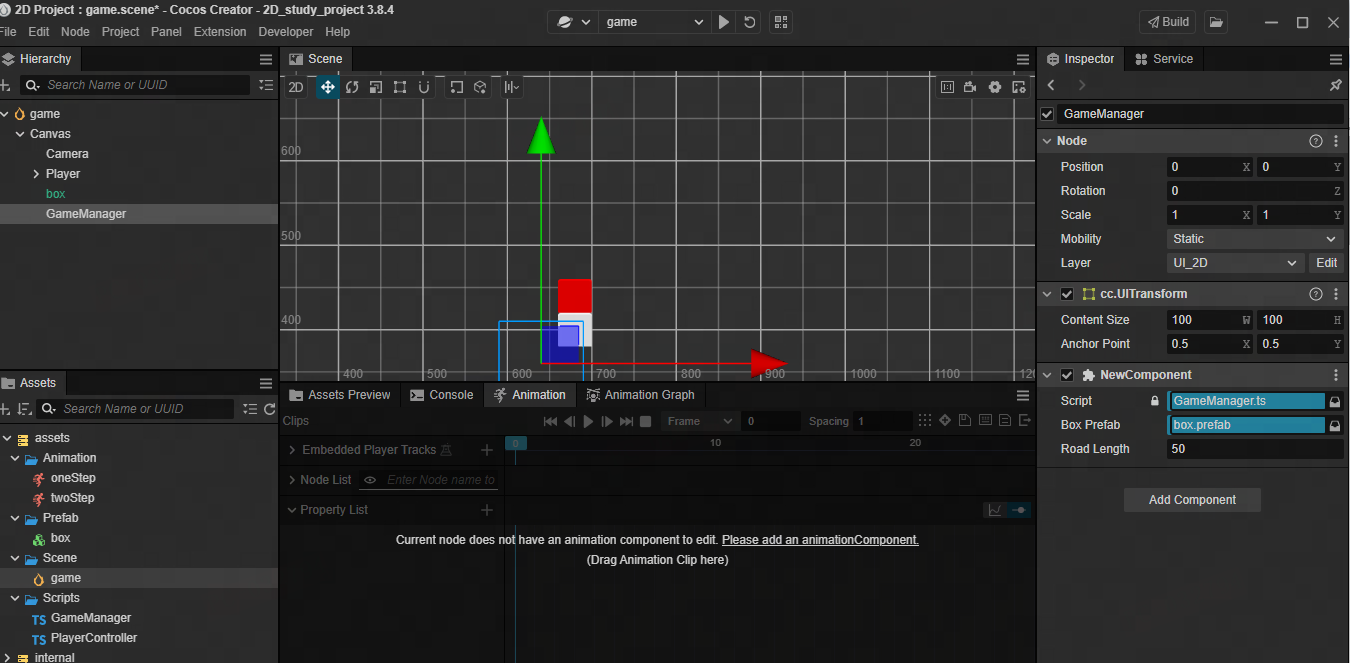
Task: Go back in Inspector history
Action: [x=1052, y=85]
